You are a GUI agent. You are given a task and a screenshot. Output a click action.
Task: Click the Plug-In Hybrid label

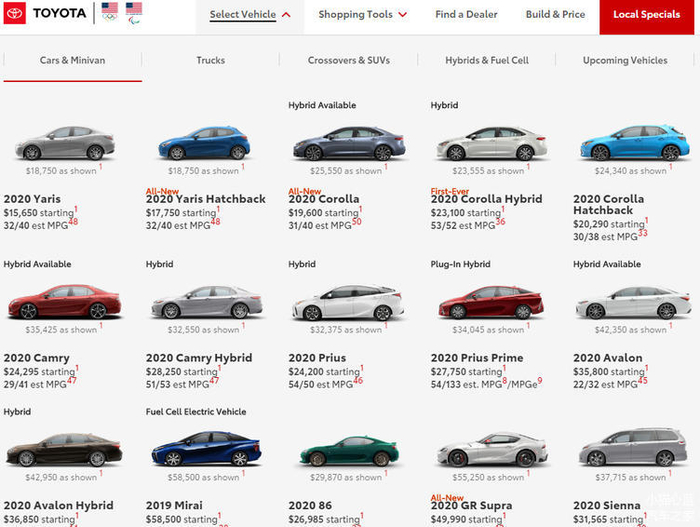[x=460, y=264]
